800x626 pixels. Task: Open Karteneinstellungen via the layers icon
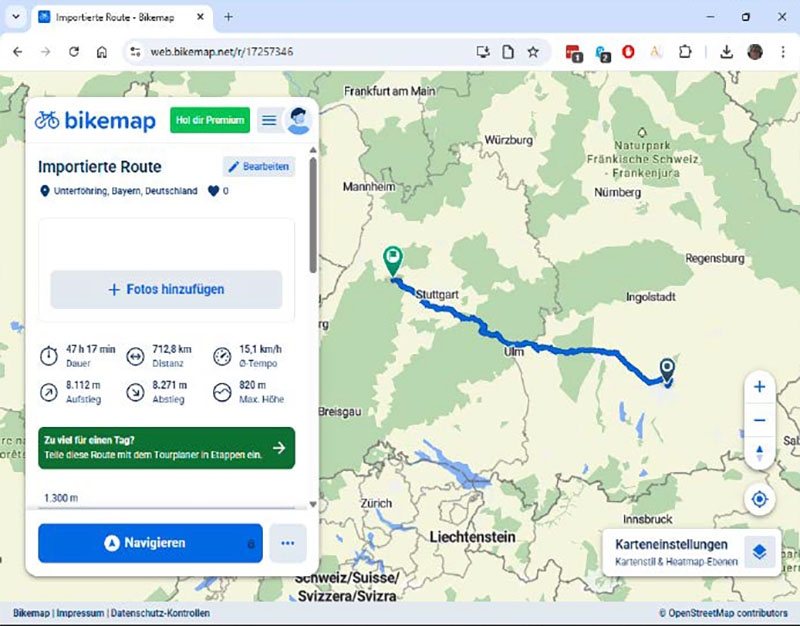pyautogui.click(x=758, y=551)
